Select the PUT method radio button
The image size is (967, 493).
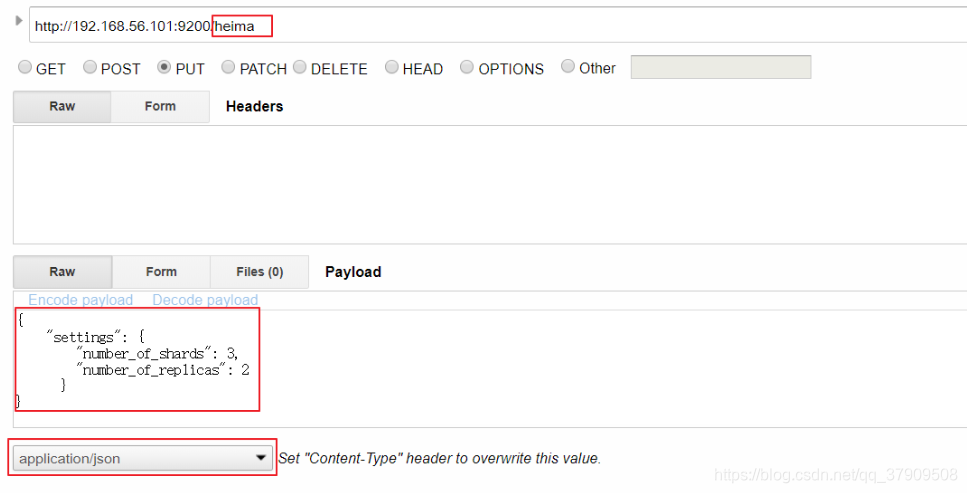click(x=164, y=67)
